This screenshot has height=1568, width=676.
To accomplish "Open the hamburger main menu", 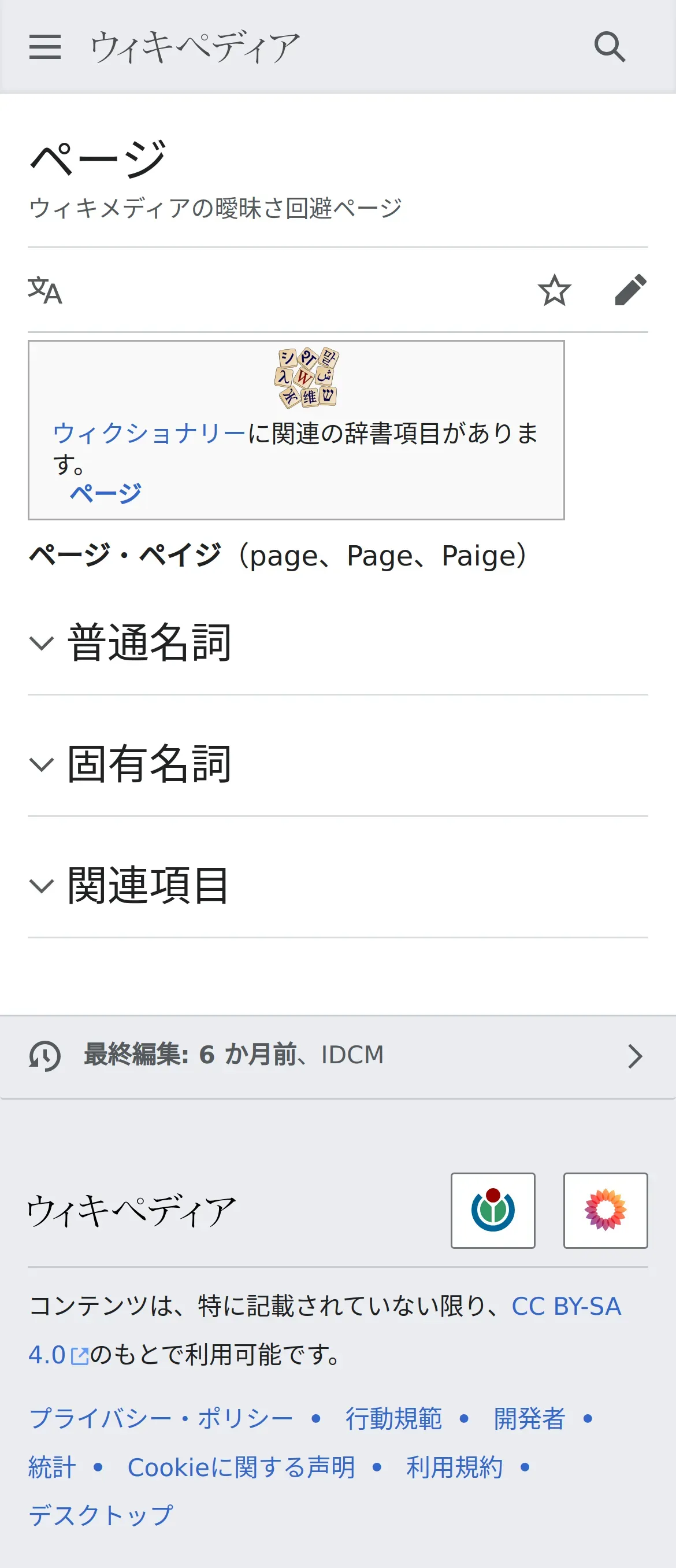I will tap(45, 47).
